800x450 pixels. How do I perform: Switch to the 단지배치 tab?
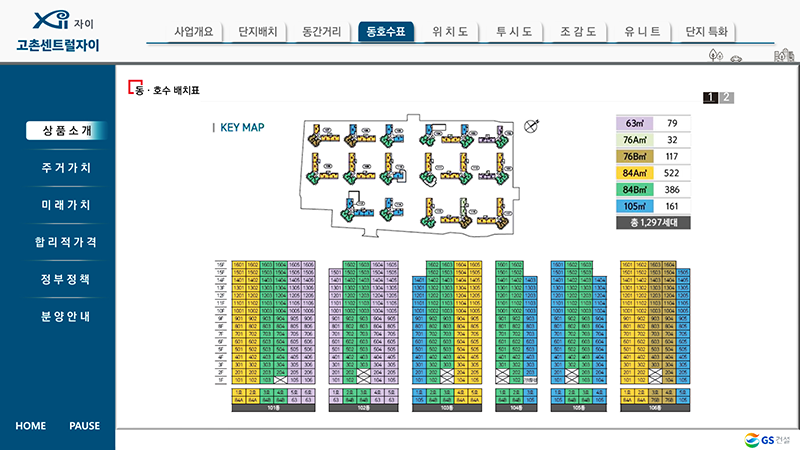[257, 32]
